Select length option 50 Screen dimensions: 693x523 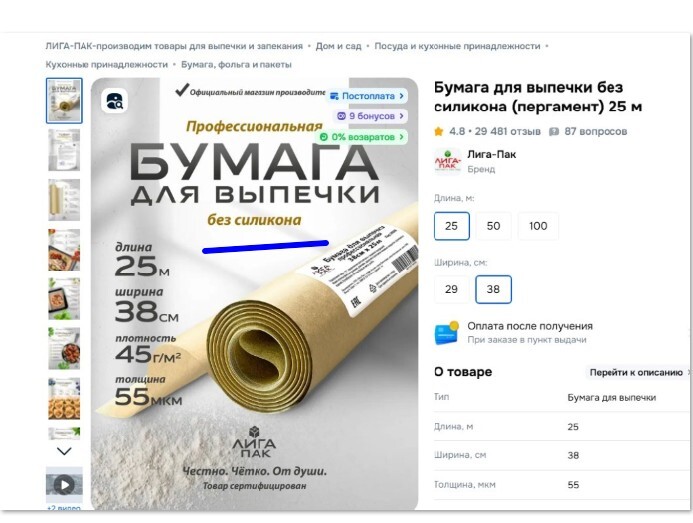[x=493, y=226]
